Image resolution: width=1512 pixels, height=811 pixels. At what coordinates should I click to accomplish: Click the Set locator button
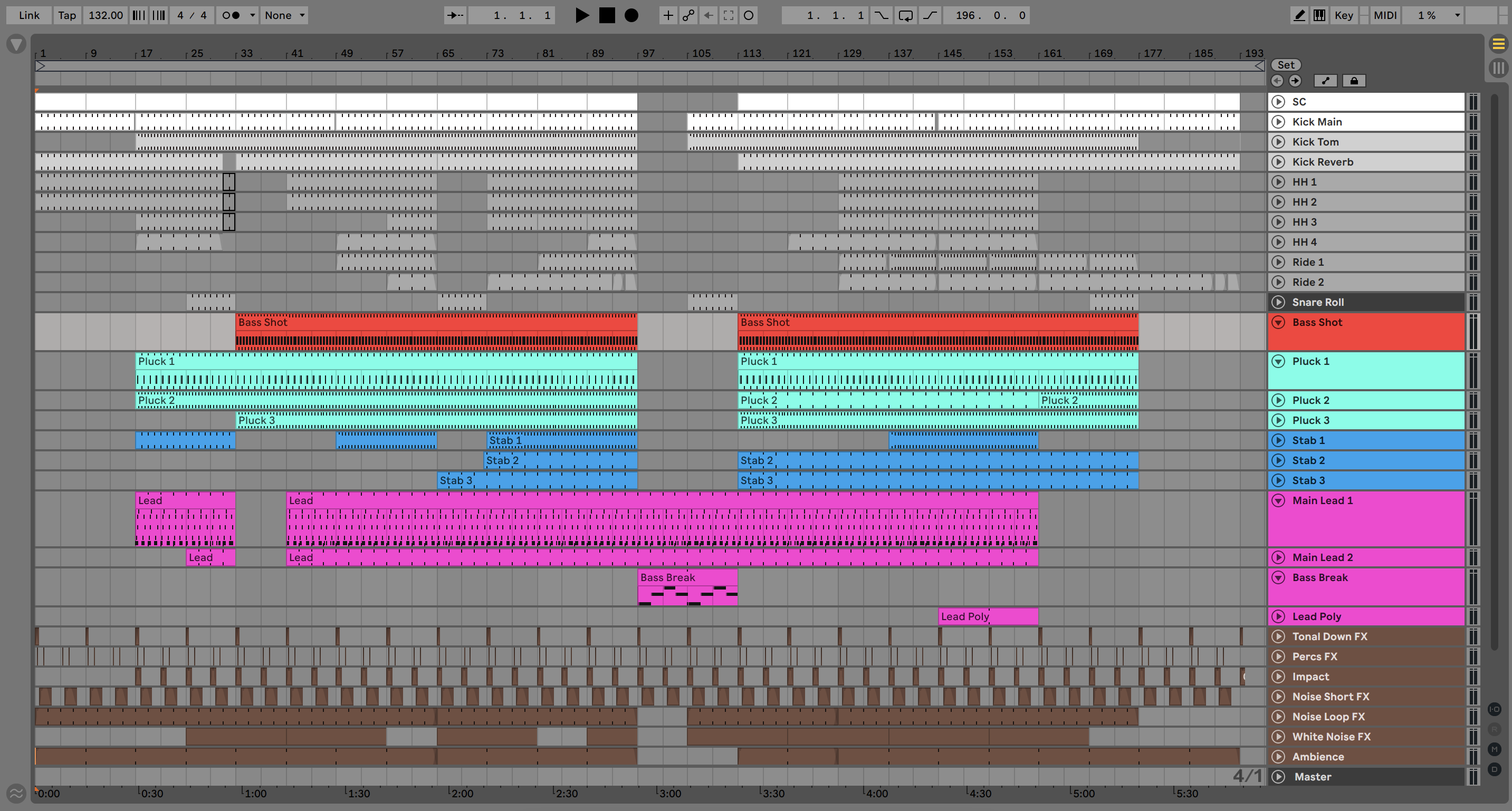coord(1286,65)
